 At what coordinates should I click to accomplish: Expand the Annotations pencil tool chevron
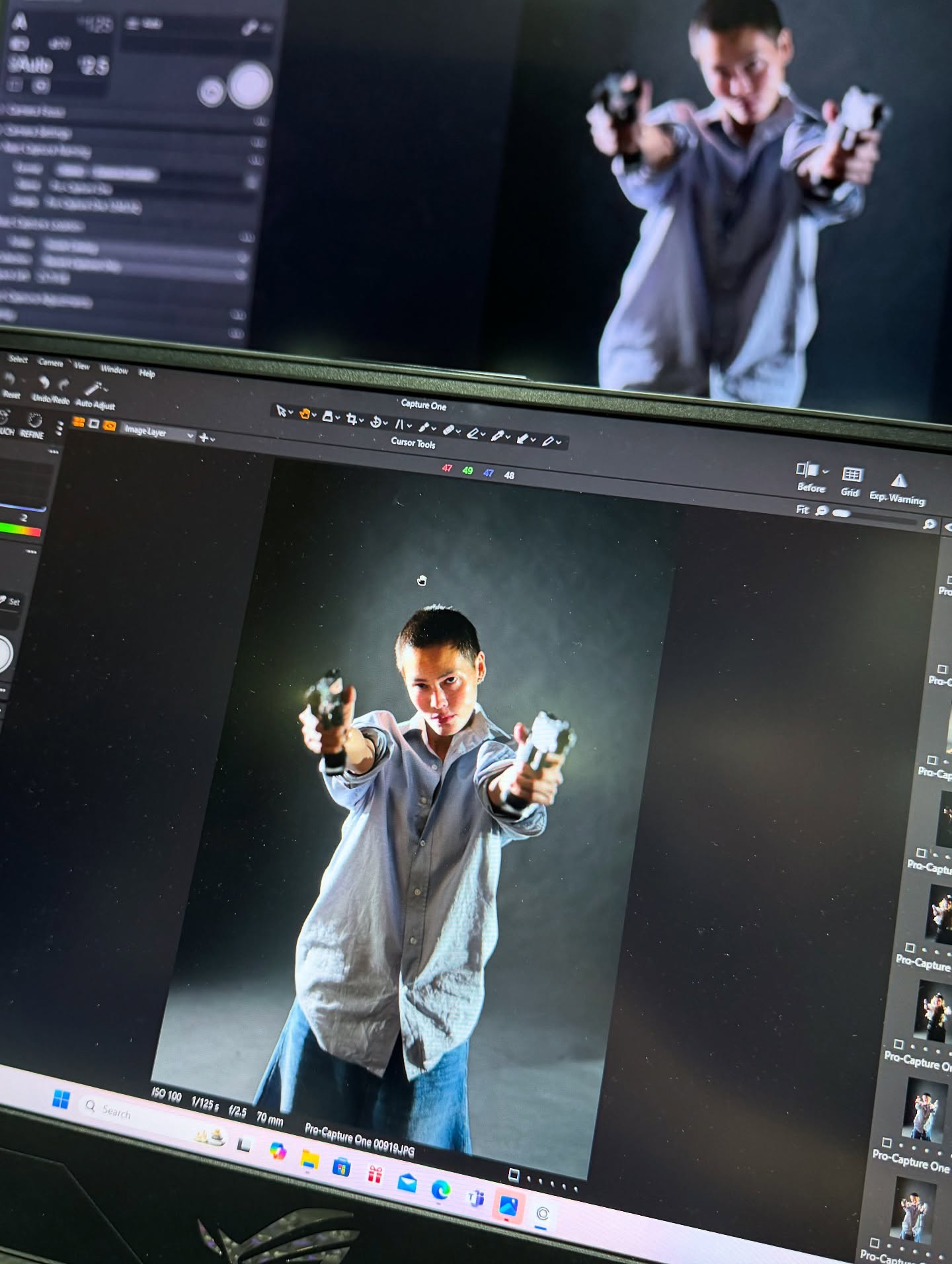coord(559,442)
